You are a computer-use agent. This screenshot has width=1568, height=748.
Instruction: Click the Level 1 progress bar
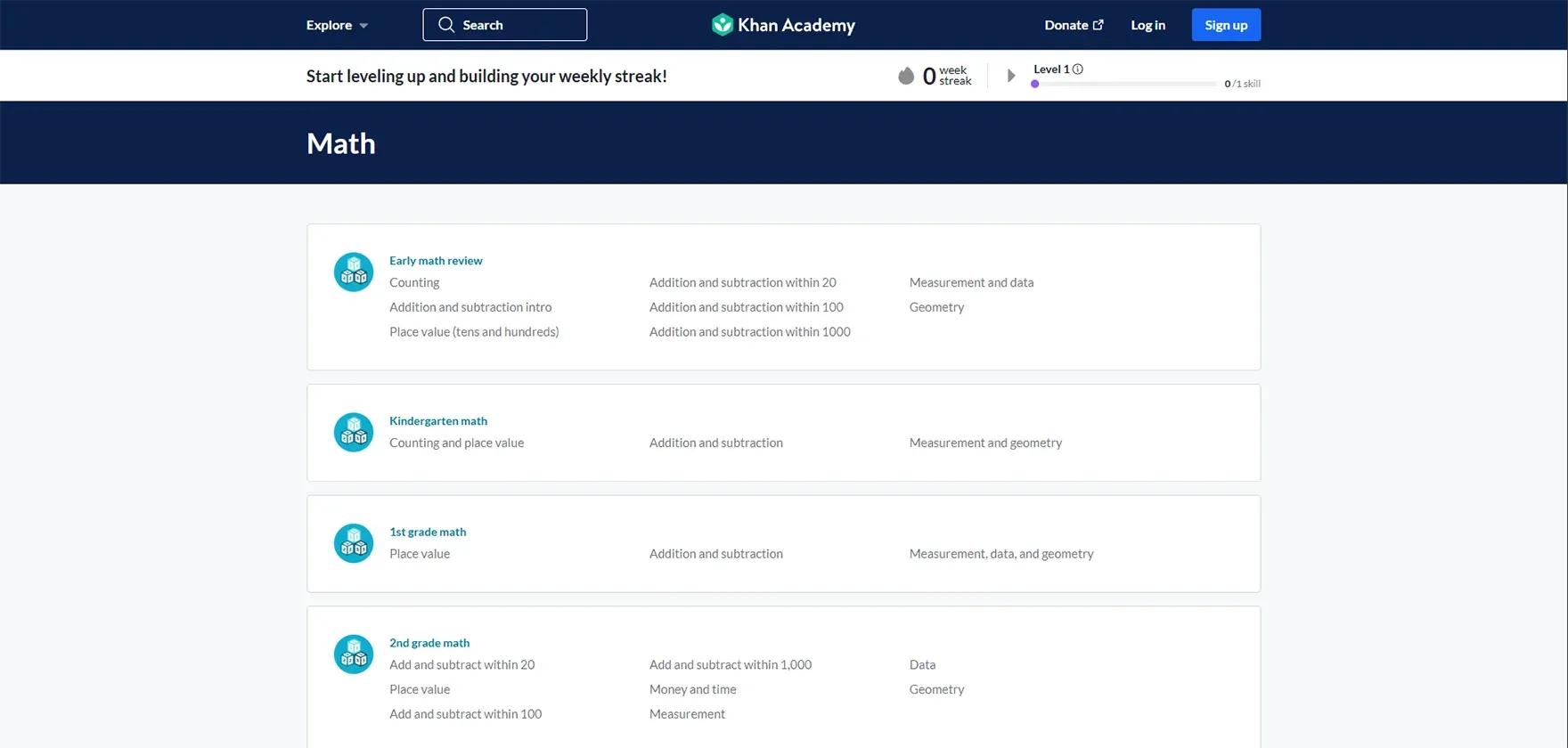pos(1123,84)
